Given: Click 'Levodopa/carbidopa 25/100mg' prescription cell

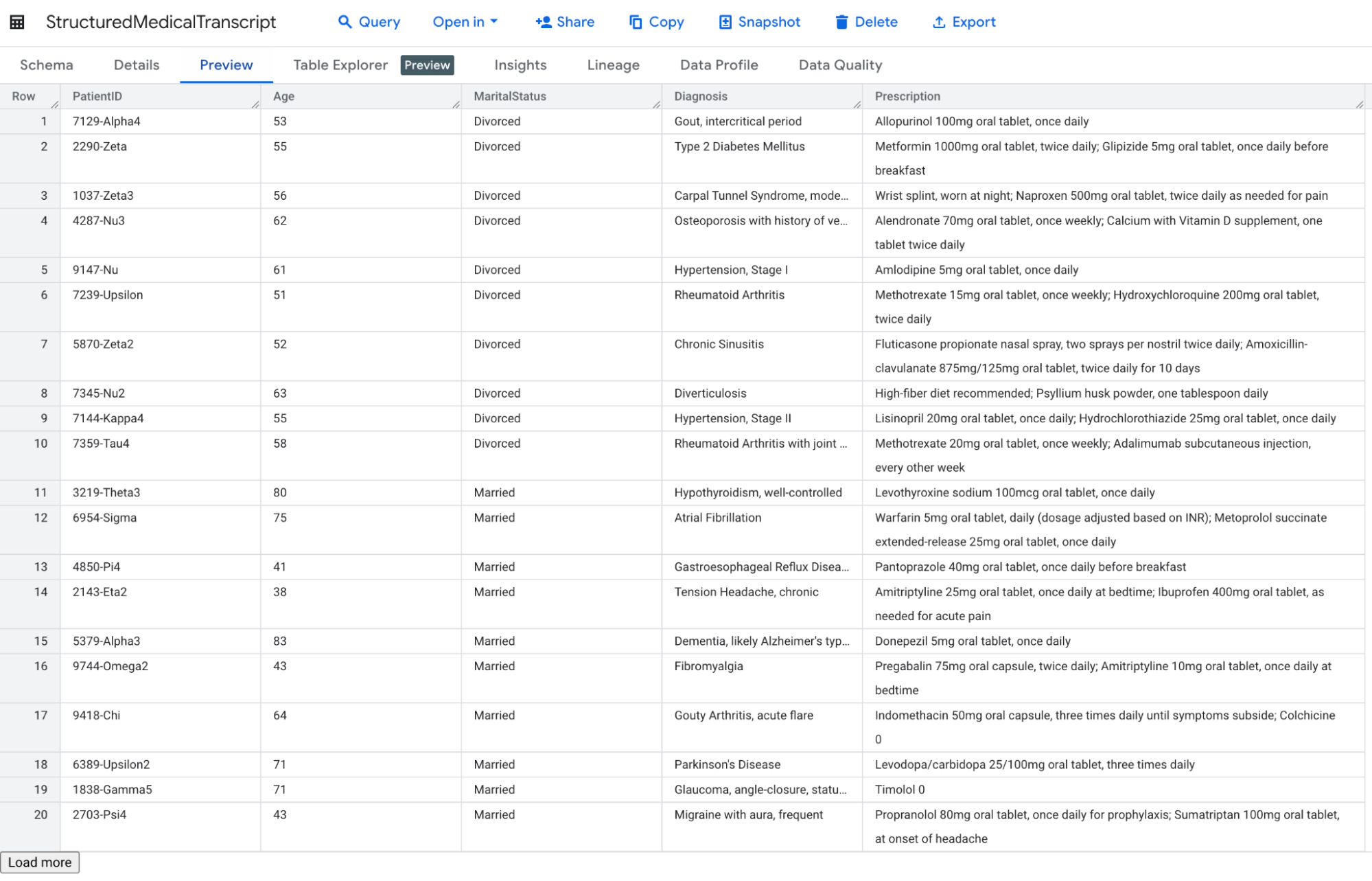Looking at the screenshot, I should click(x=1113, y=764).
